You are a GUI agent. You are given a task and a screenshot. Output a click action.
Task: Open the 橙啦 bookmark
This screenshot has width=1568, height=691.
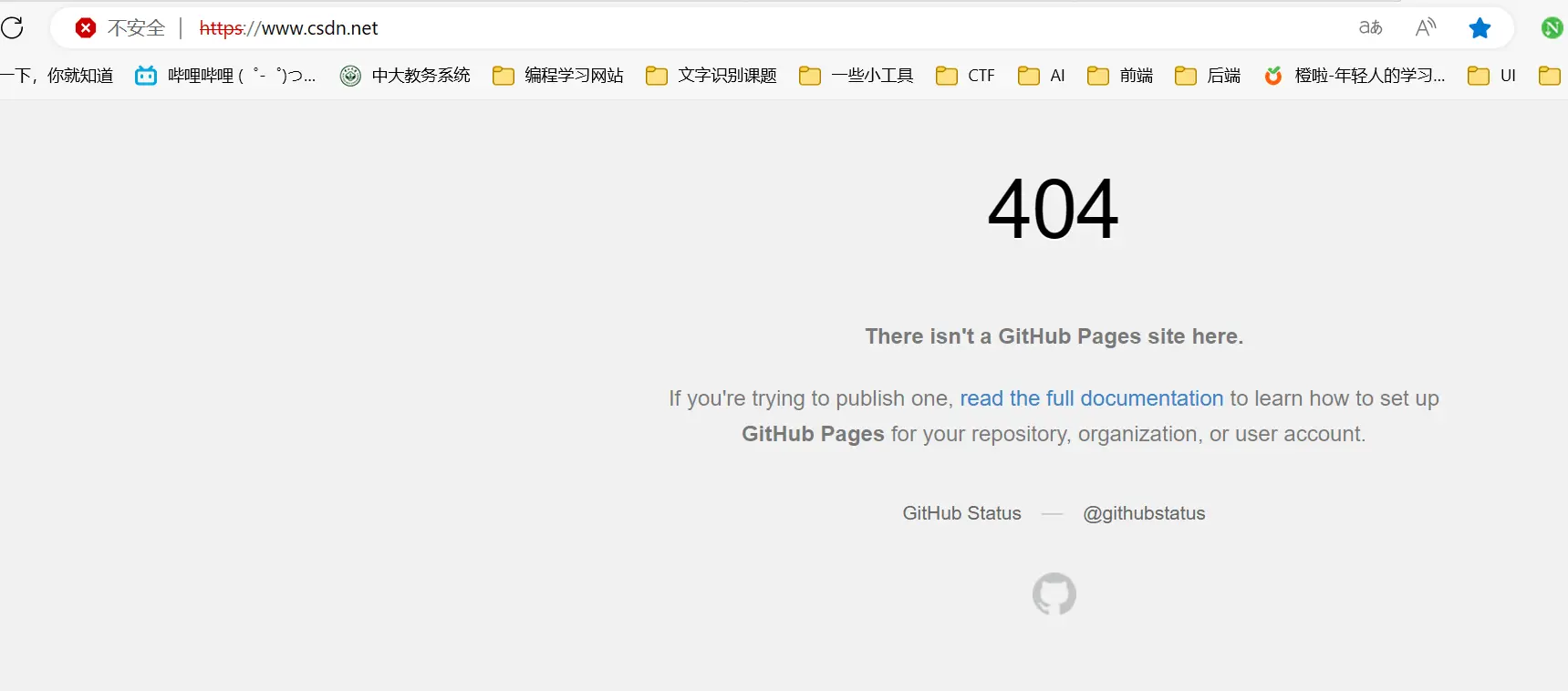[x=1355, y=76]
